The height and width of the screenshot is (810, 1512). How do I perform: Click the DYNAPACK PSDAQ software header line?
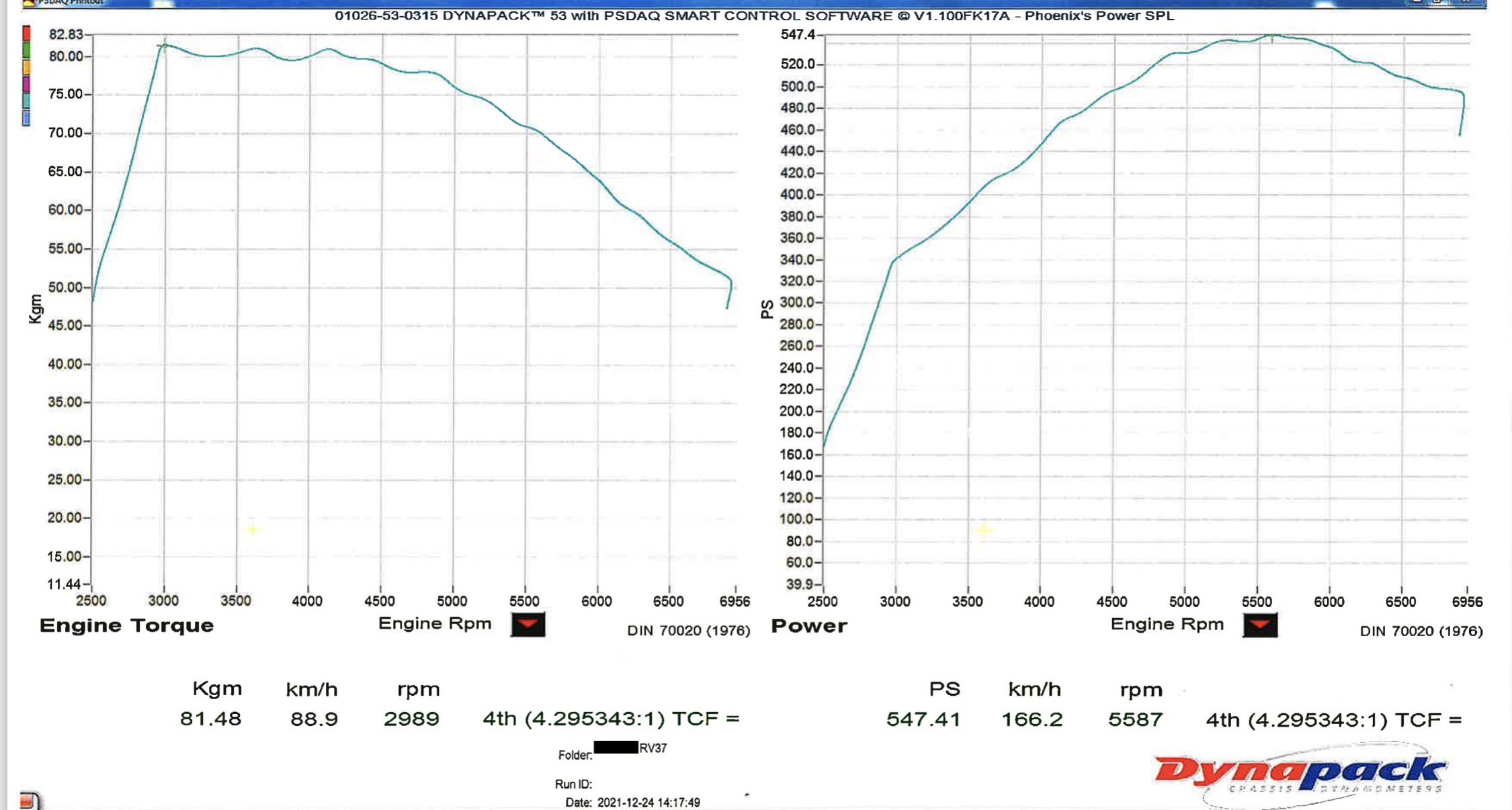(754, 15)
